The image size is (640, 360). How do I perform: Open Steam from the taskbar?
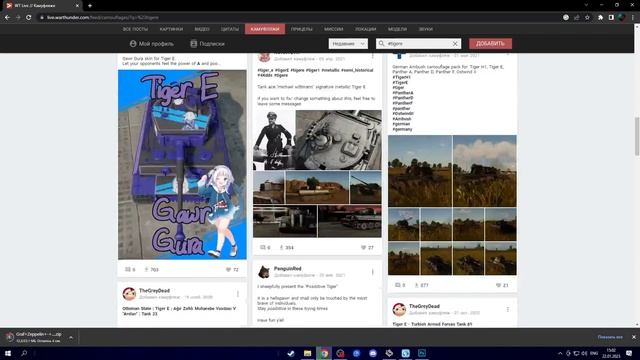click(x=291, y=353)
